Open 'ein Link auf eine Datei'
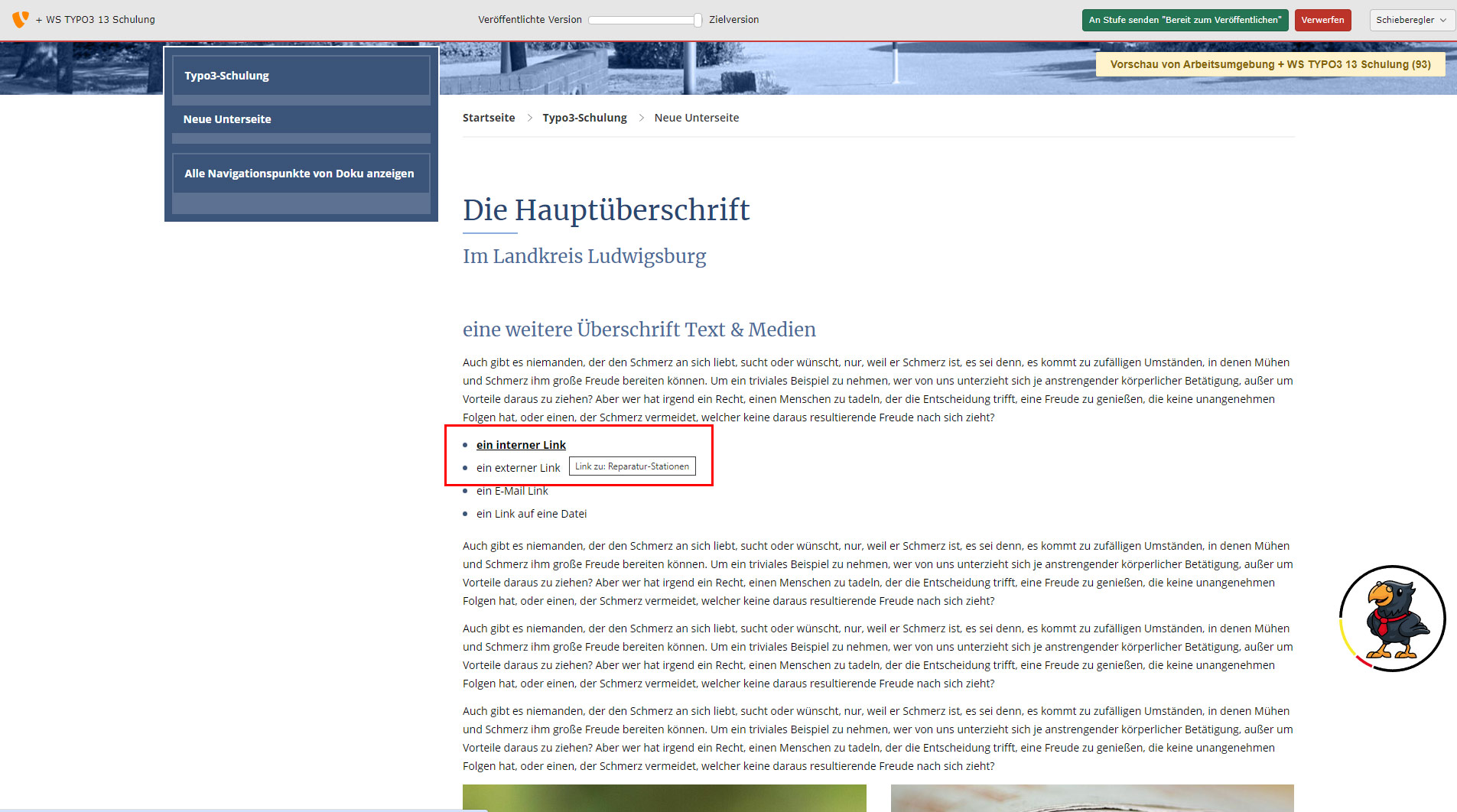This screenshot has width=1457, height=812. 532,514
